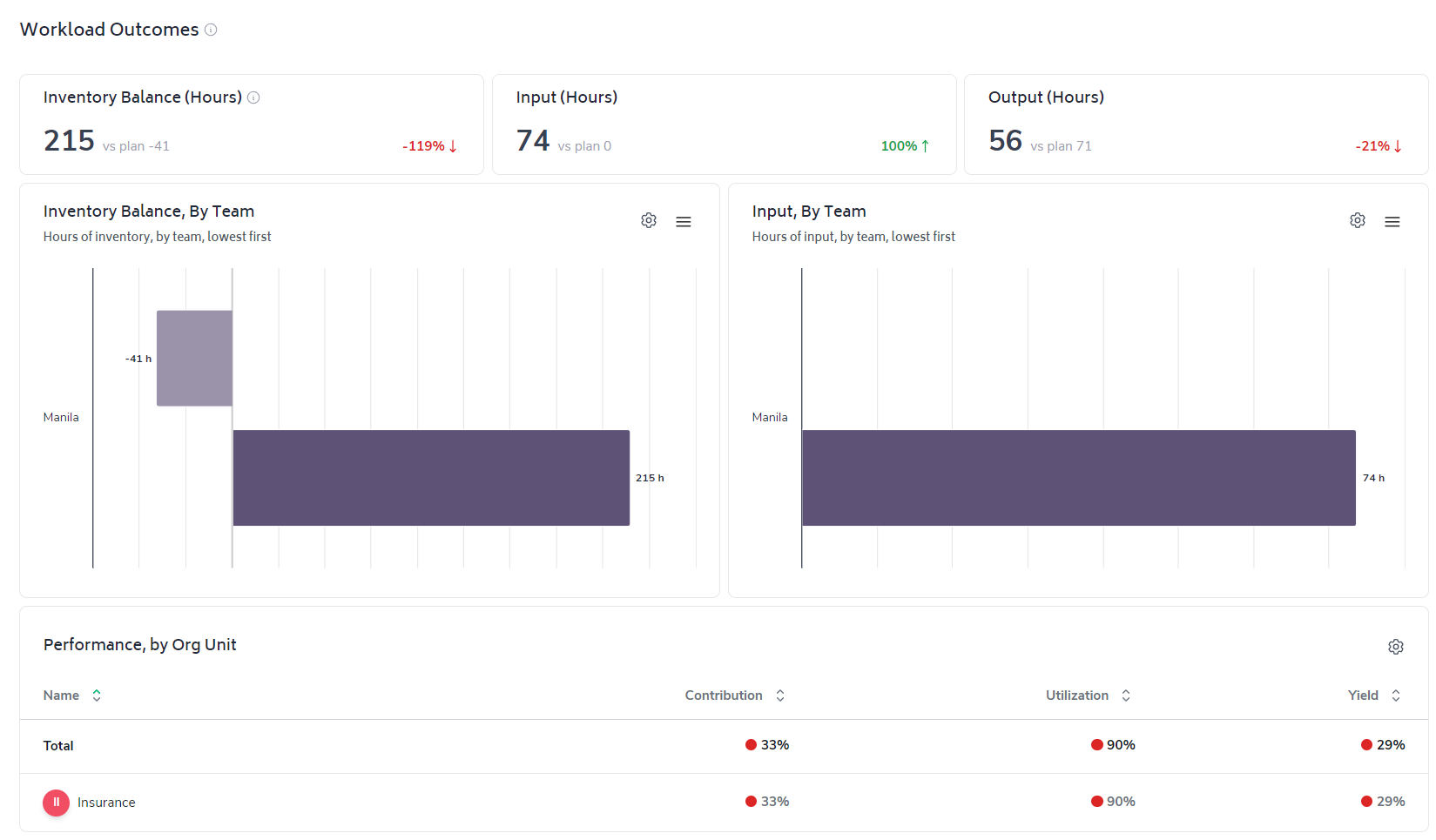Click the light purple -41 h plan bar
This screenshot has width=1436, height=840.
point(194,358)
